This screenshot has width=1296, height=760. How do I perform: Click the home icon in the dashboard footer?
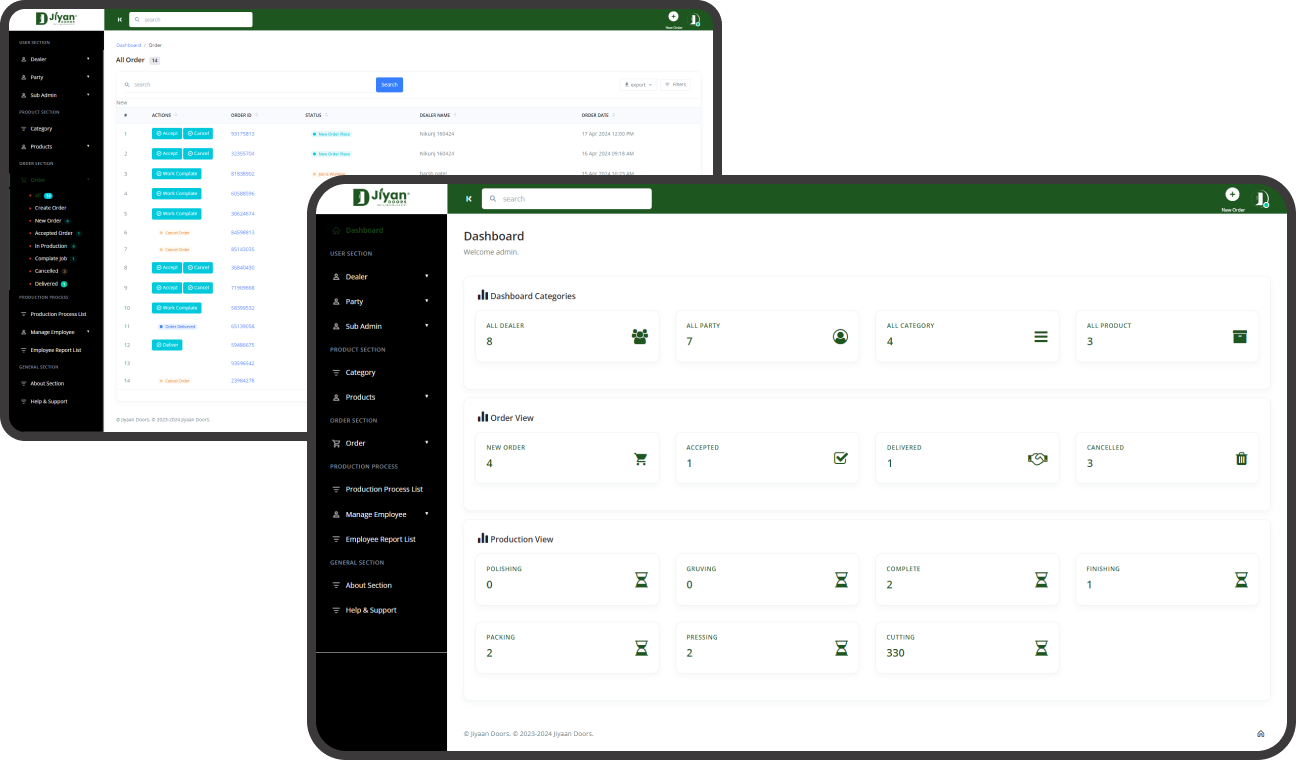(x=1260, y=734)
